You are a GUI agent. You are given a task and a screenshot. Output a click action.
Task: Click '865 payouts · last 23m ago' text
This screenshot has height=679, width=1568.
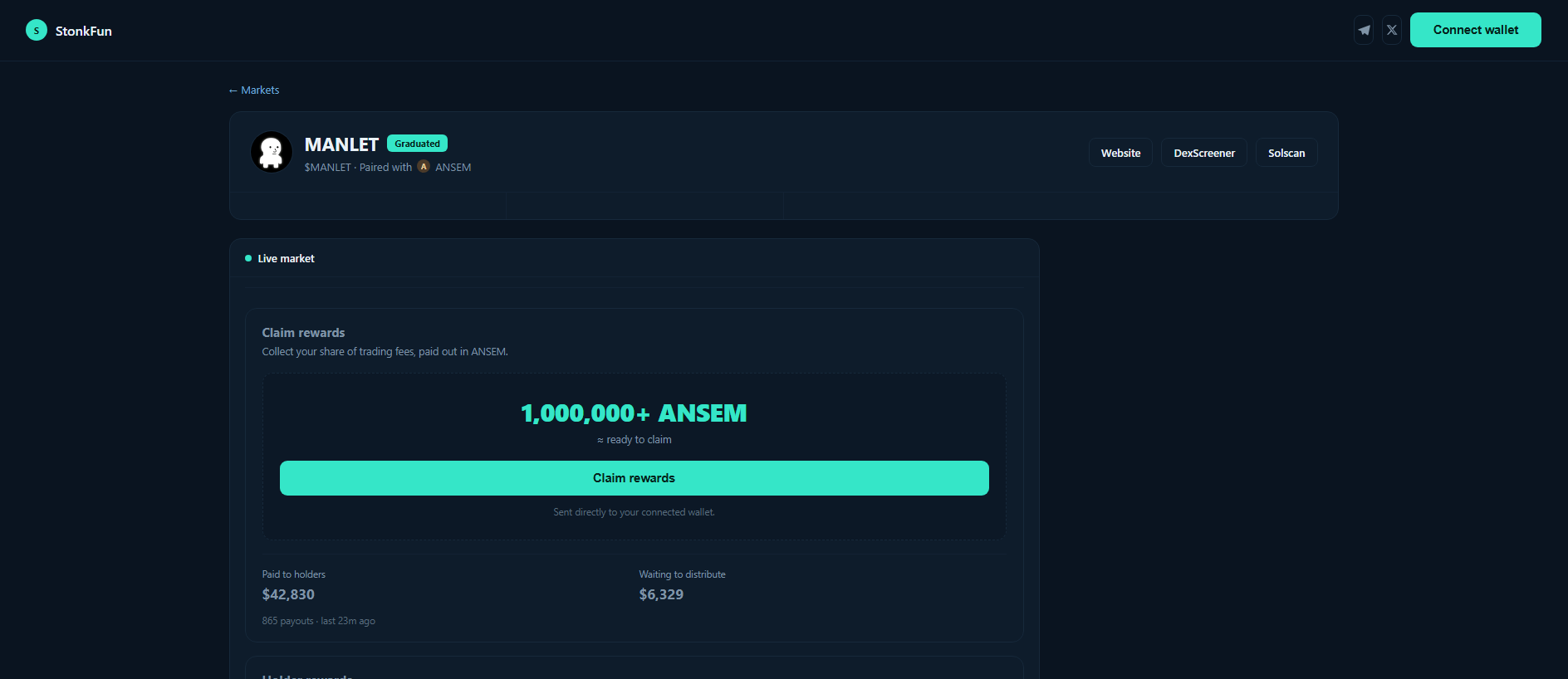(319, 621)
